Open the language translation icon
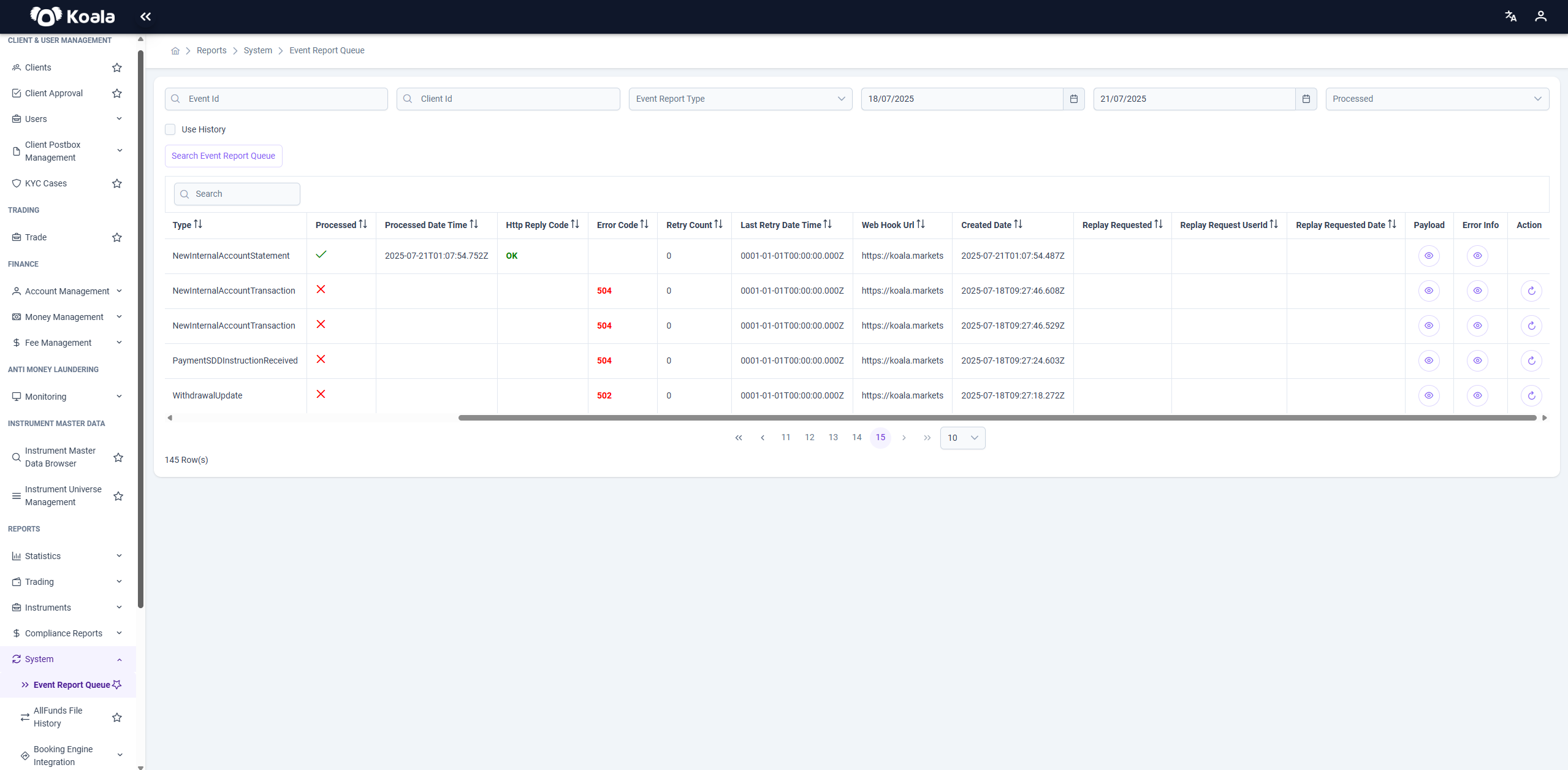Image resolution: width=1568 pixels, height=770 pixels. coord(1510,17)
